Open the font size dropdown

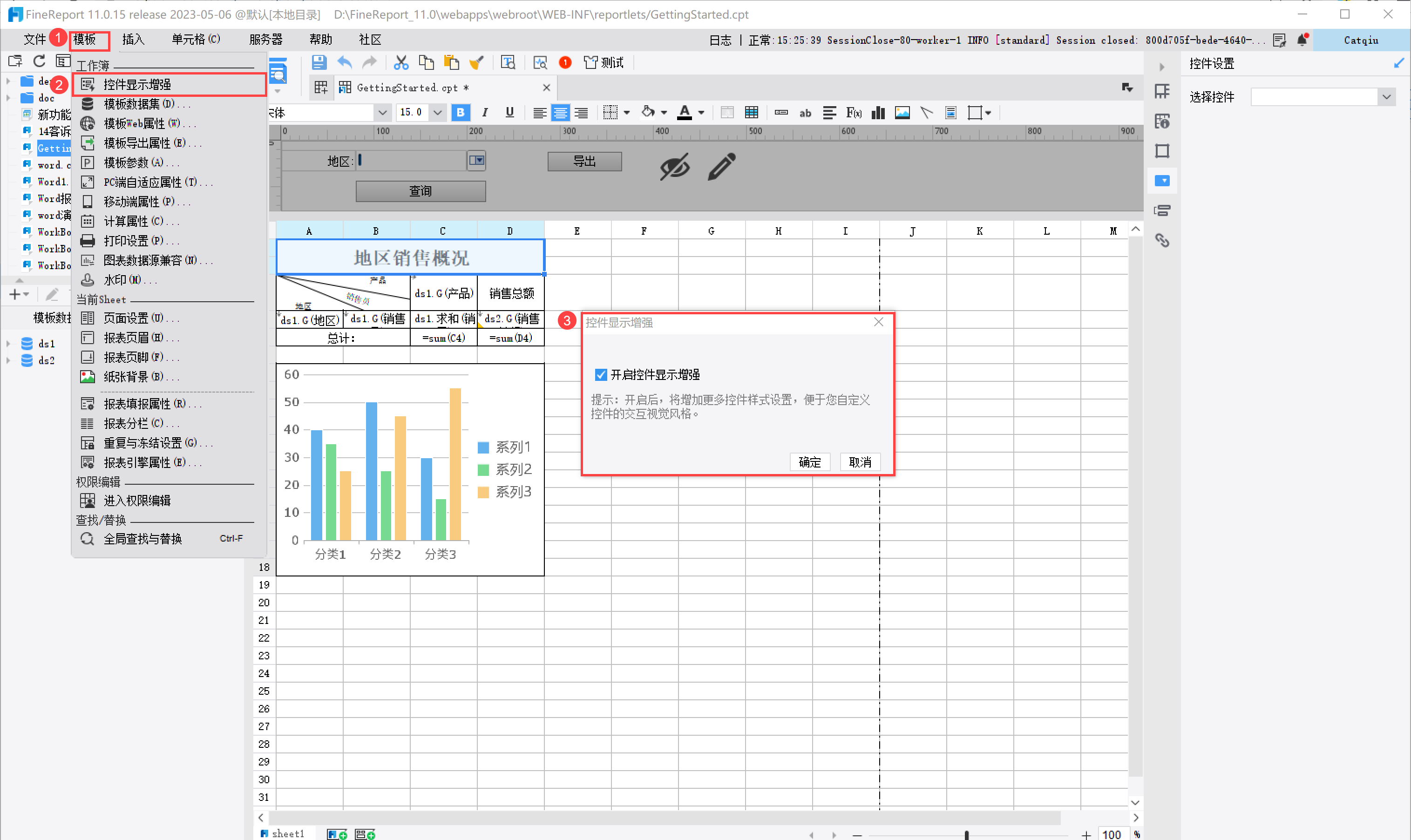click(x=438, y=113)
